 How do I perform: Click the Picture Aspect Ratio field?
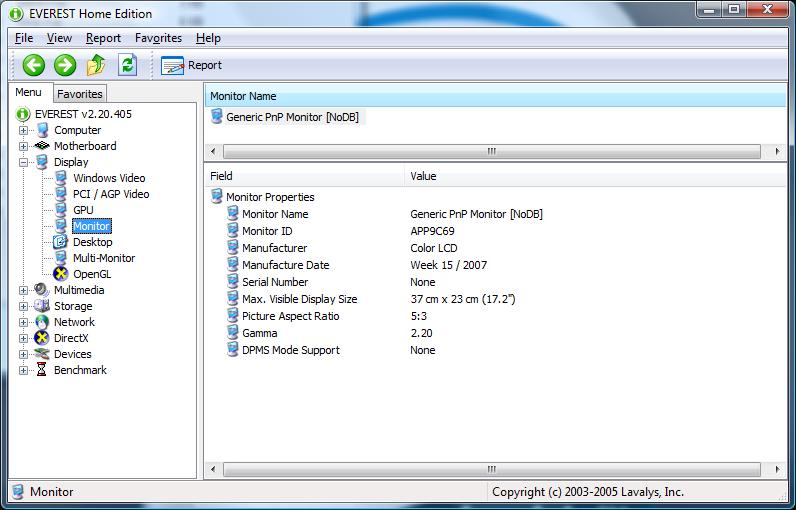point(291,316)
